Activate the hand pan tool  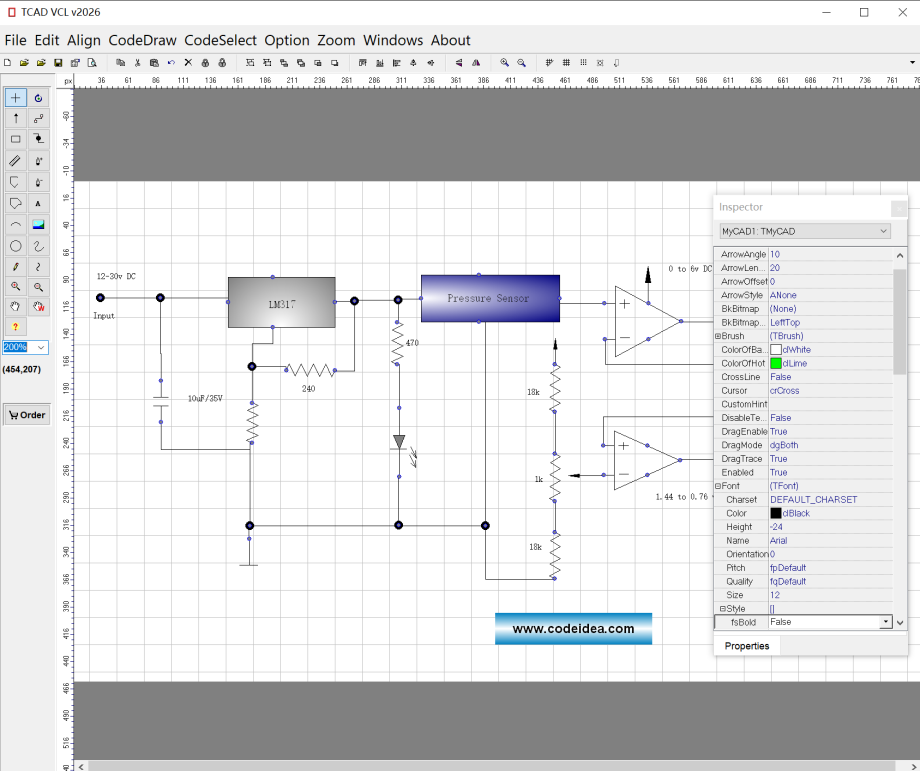point(16,306)
